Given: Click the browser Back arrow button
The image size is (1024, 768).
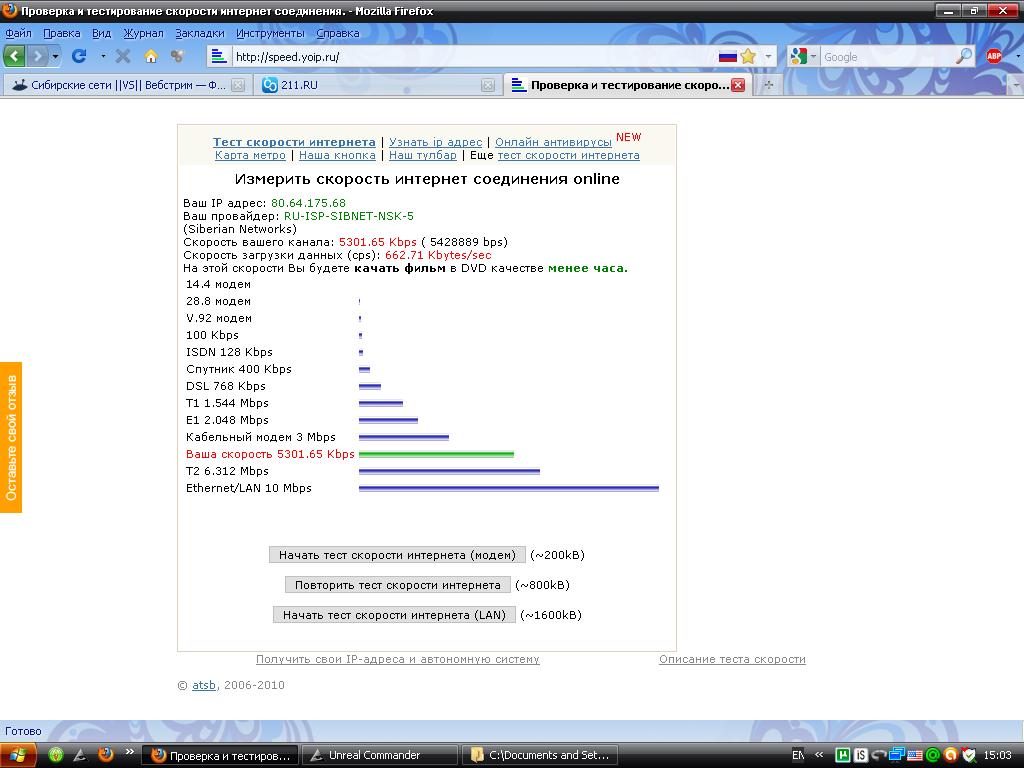Looking at the screenshot, I should pyautogui.click(x=15, y=56).
